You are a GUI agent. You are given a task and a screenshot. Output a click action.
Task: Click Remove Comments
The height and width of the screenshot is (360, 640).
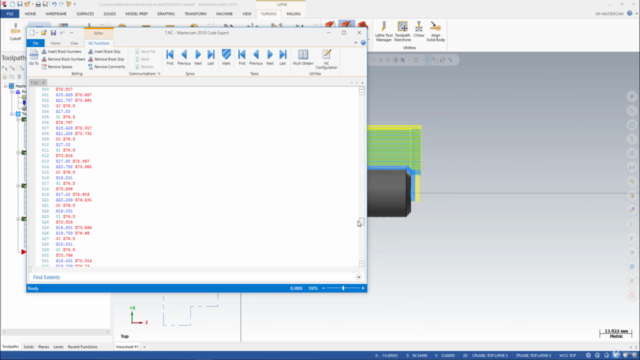107,67
